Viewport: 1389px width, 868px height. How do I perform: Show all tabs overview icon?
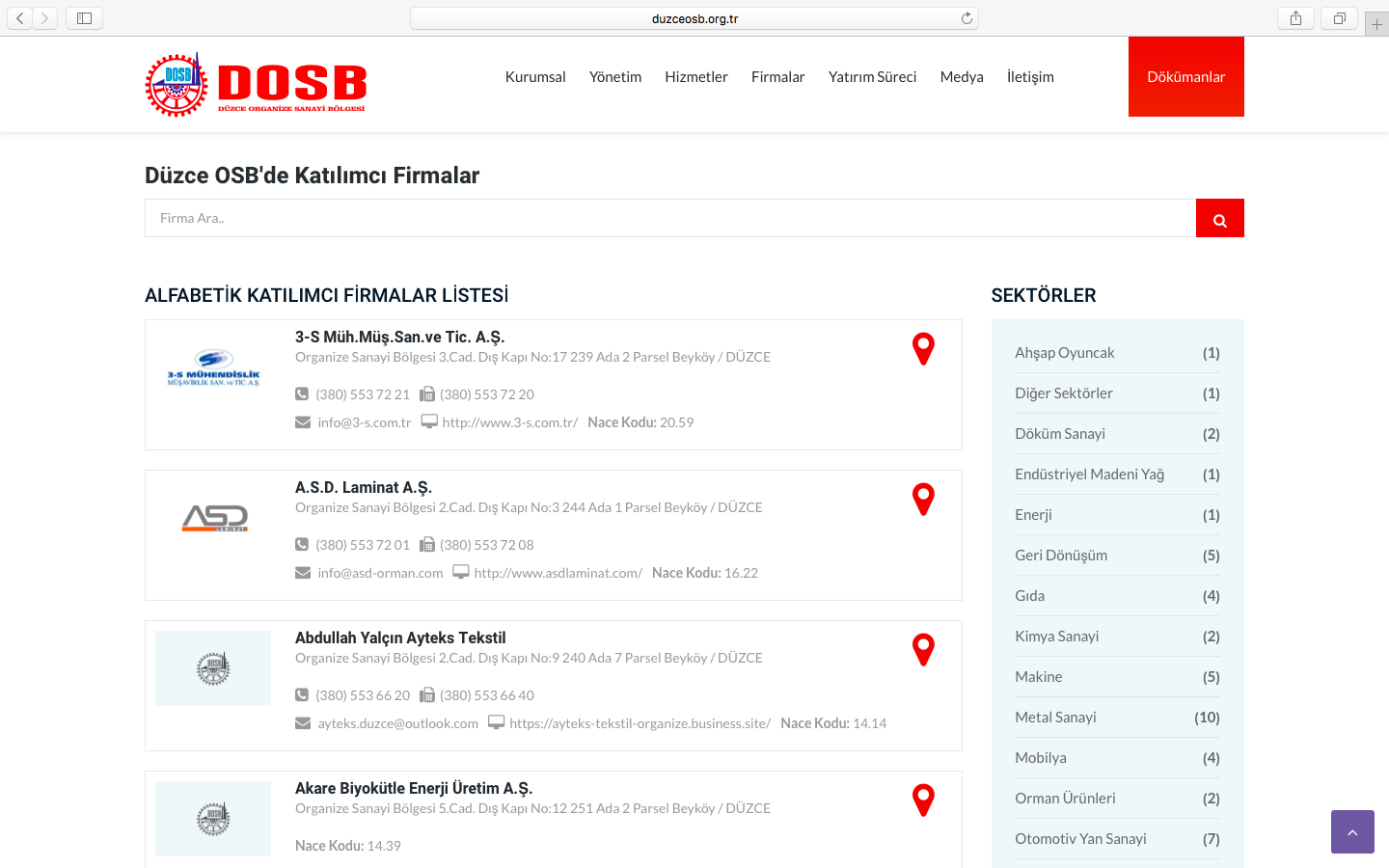1339,18
